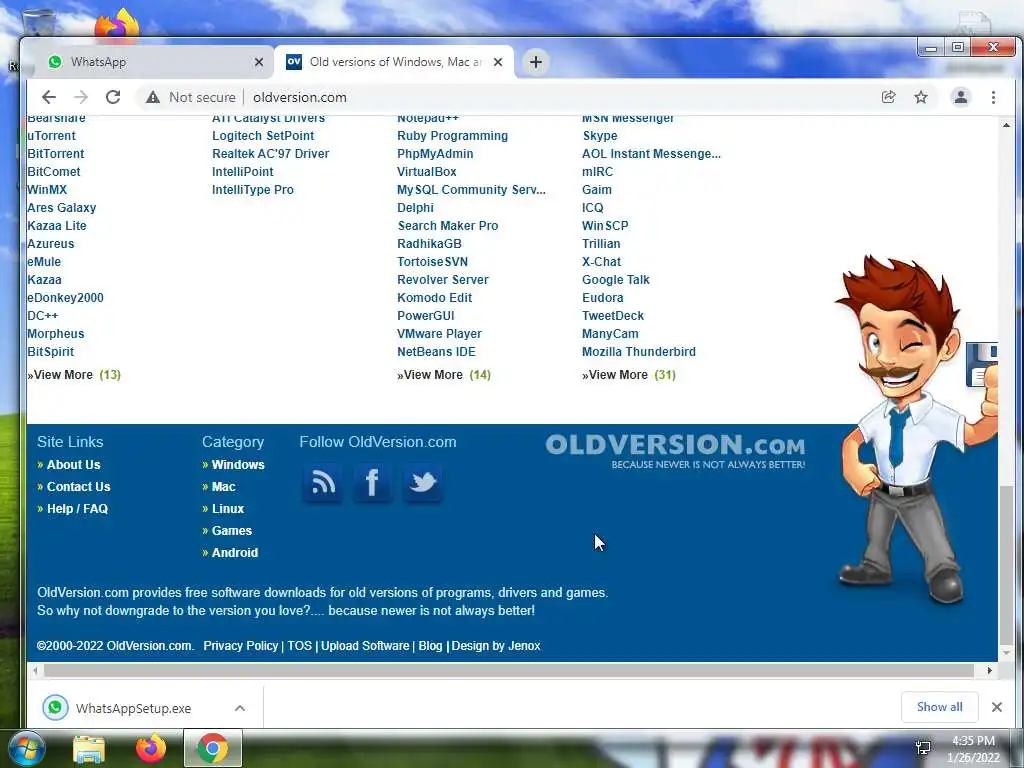This screenshot has height=768, width=1024.
Task: Open the About Us link
Action: tap(74, 465)
